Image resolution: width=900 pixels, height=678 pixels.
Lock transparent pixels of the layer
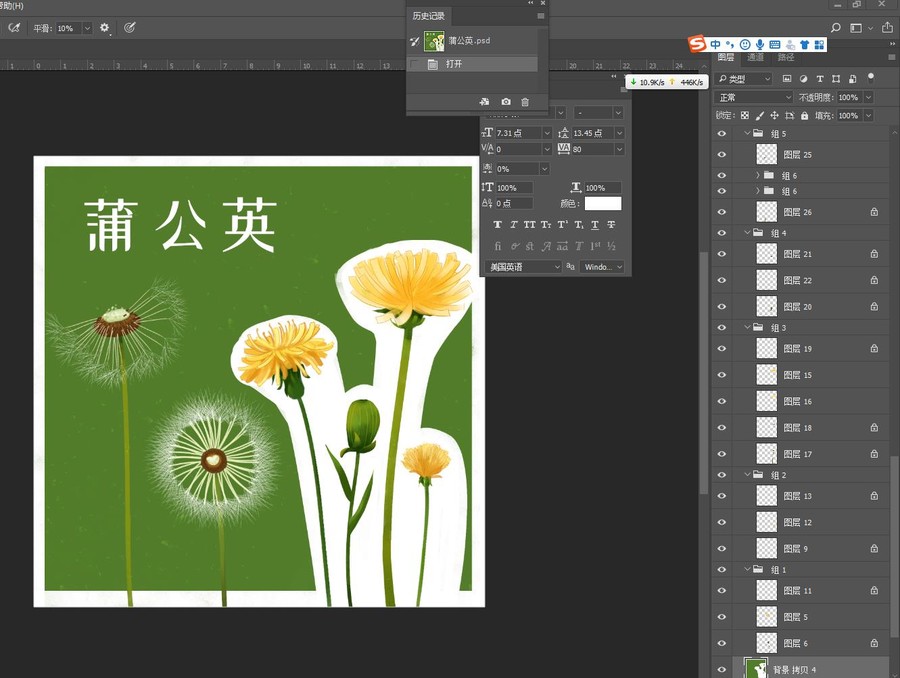745,115
